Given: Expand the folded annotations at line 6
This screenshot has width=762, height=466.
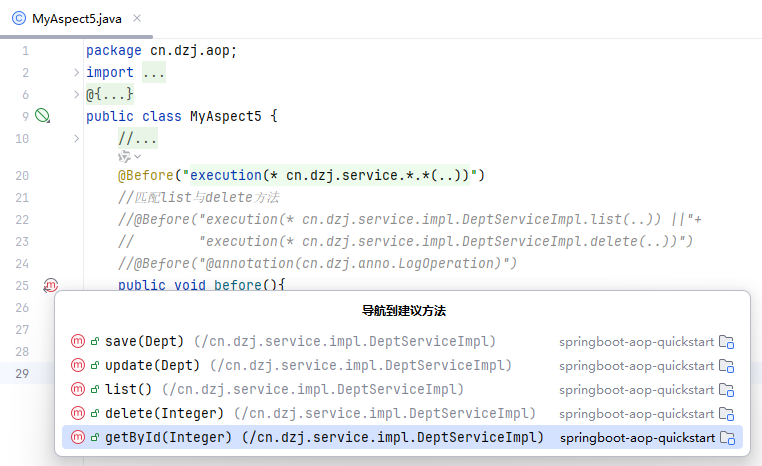Looking at the screenshot, I should tap(77, 94).
